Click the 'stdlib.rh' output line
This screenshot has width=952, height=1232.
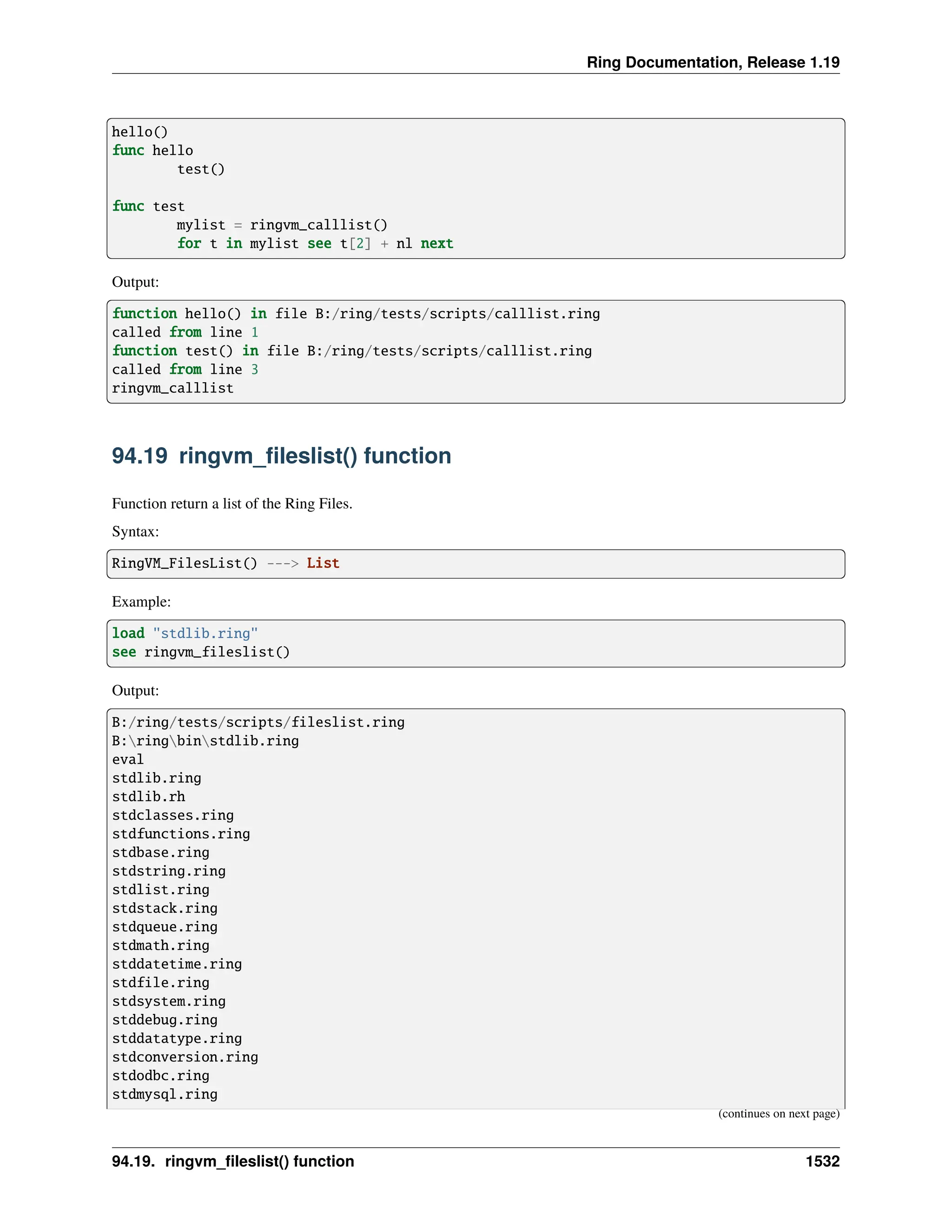(x=148, y=796)
